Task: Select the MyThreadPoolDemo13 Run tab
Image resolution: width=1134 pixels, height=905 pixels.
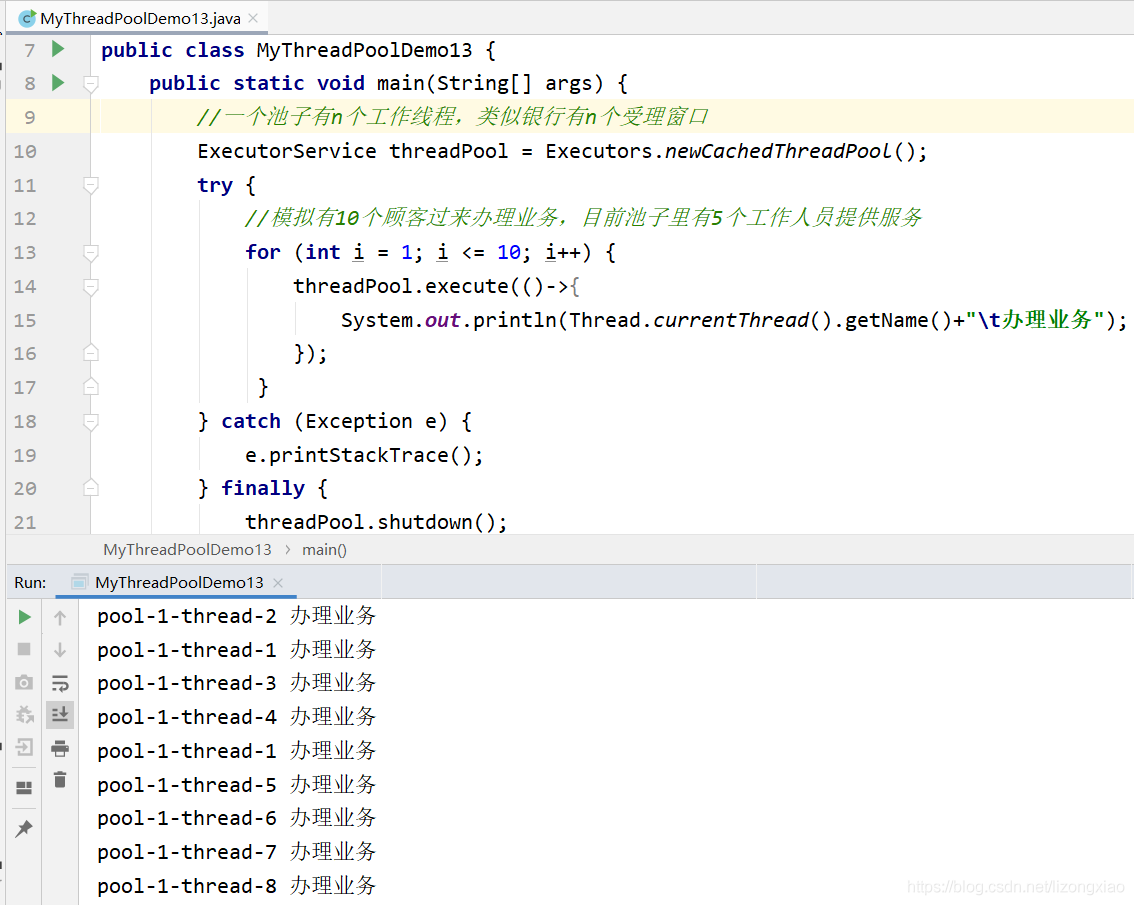Action: point(178,582)
